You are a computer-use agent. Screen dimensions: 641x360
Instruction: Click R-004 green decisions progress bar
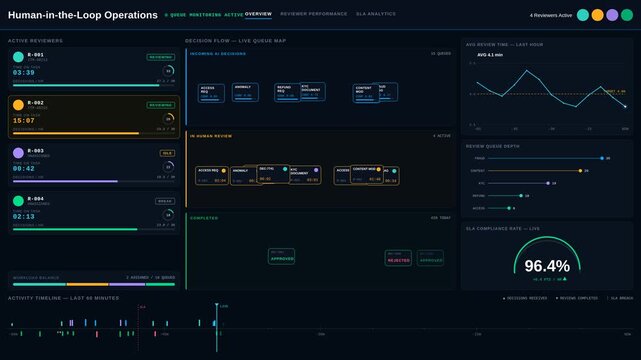point(94,229)
